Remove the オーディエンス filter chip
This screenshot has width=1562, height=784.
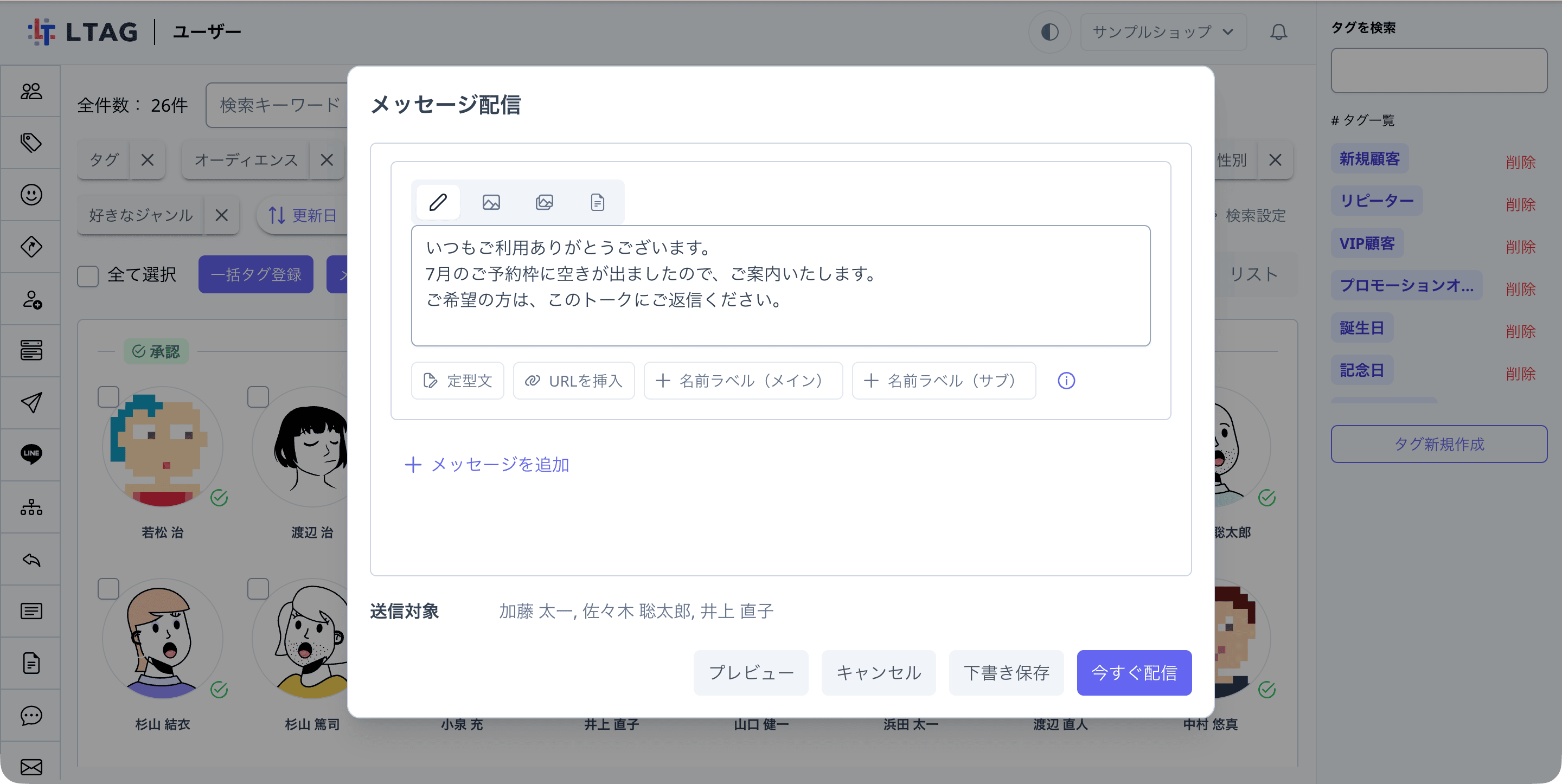327,160
